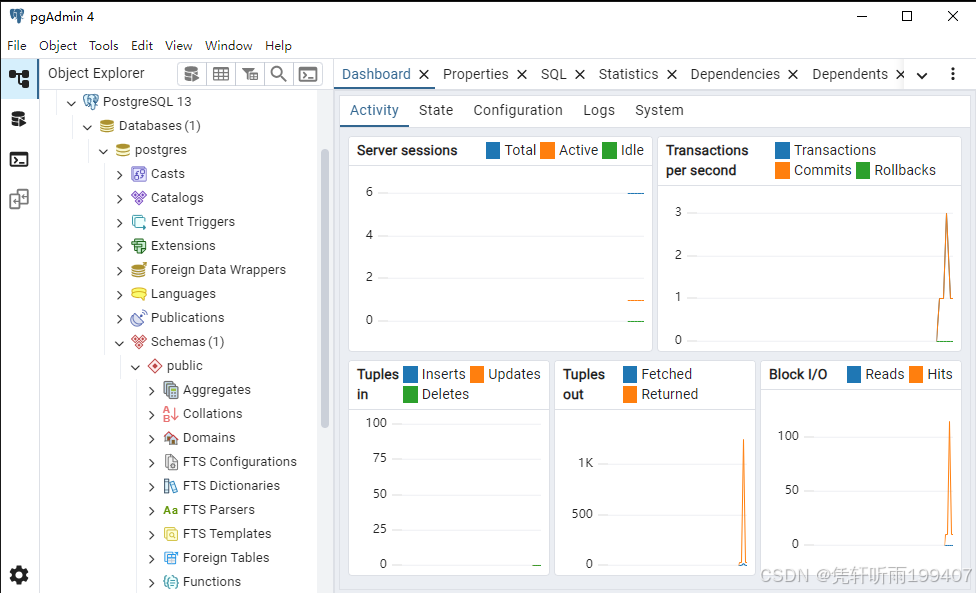Open the Help menu
Screen dimensions: 976x593
click(x=278, y=45)
